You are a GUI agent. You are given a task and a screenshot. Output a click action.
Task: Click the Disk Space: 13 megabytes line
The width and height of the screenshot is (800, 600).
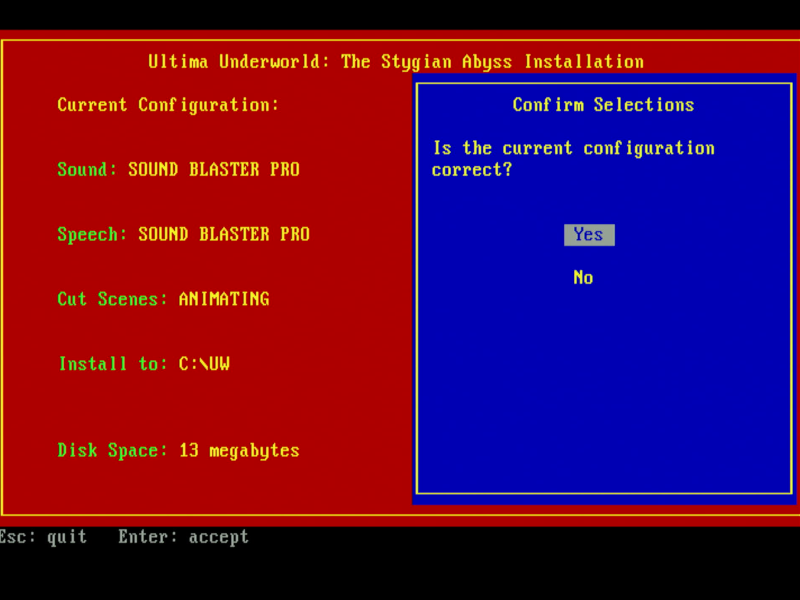pyautogui.click(x=179, y=451)
